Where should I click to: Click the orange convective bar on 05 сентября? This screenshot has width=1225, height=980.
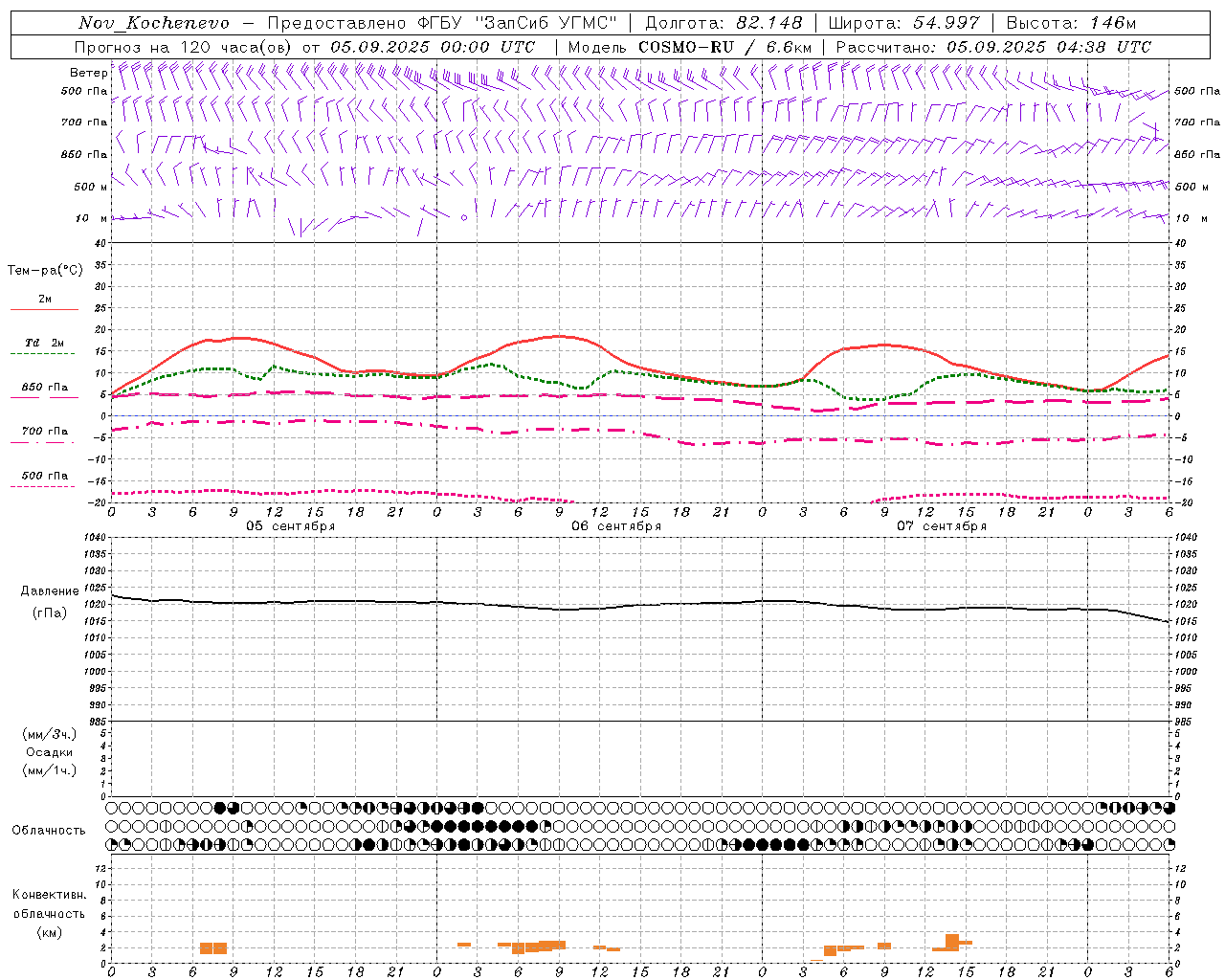pyautogui.click(x=213, y=948)
